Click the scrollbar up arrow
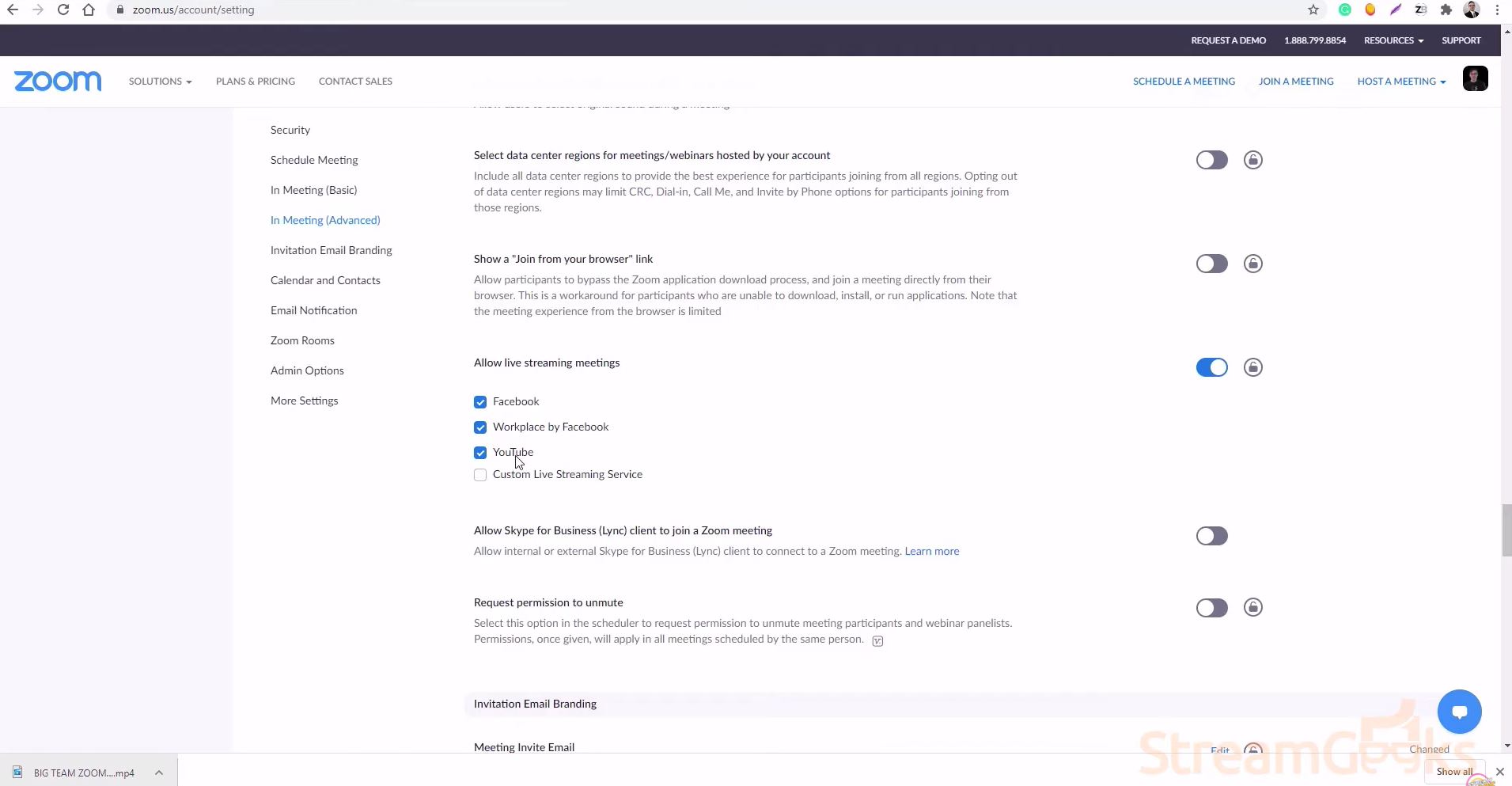Image resolution: width=1512 pixels, height=786 pixels. tap(1506, 32)
